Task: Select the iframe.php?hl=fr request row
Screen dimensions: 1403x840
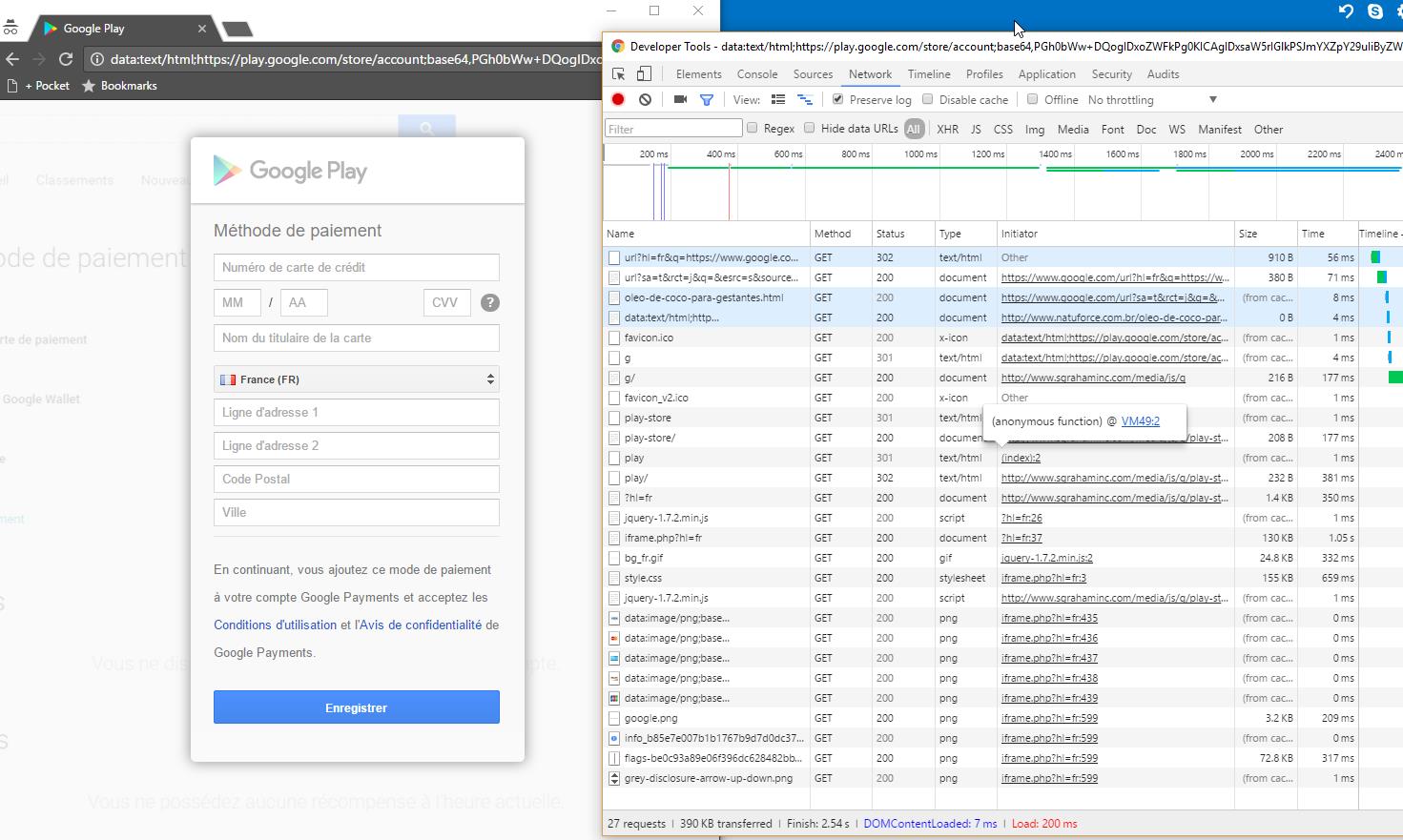Action: click(x=1002, y=538)
